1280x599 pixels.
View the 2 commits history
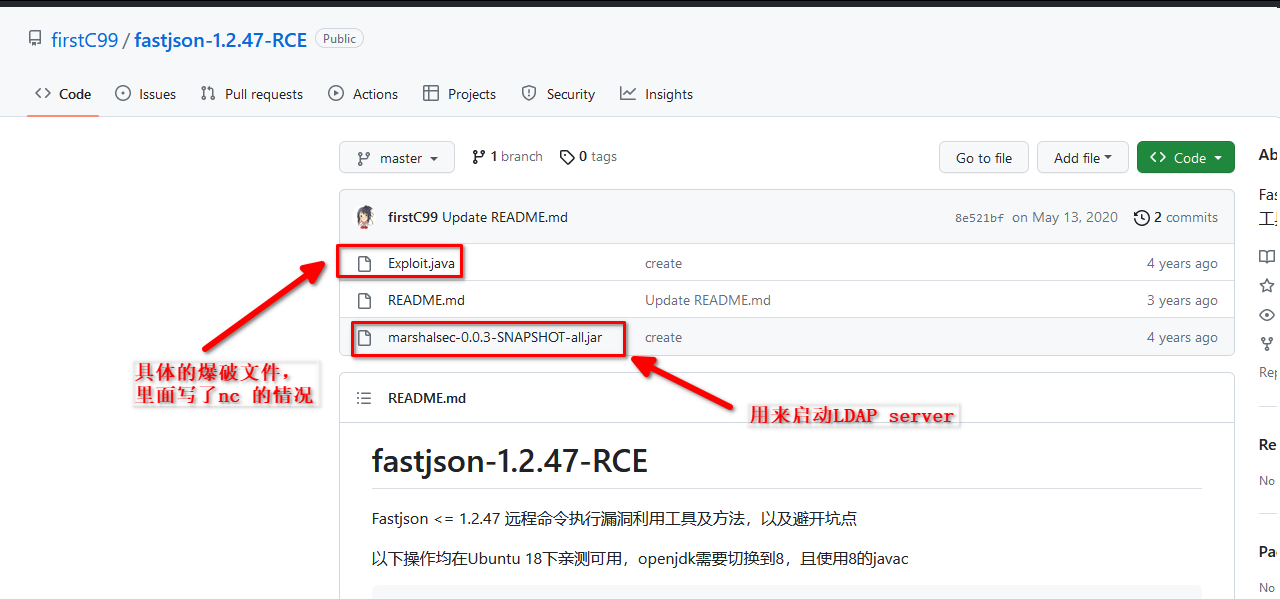tap(1176, 217)
